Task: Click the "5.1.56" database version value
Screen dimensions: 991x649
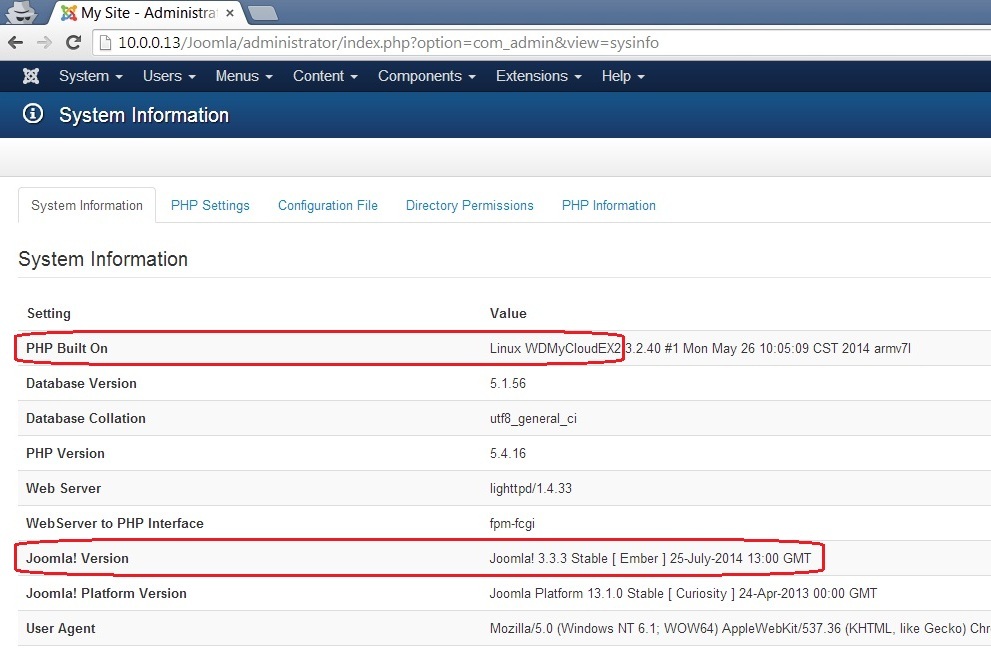Action: [508, 384]
